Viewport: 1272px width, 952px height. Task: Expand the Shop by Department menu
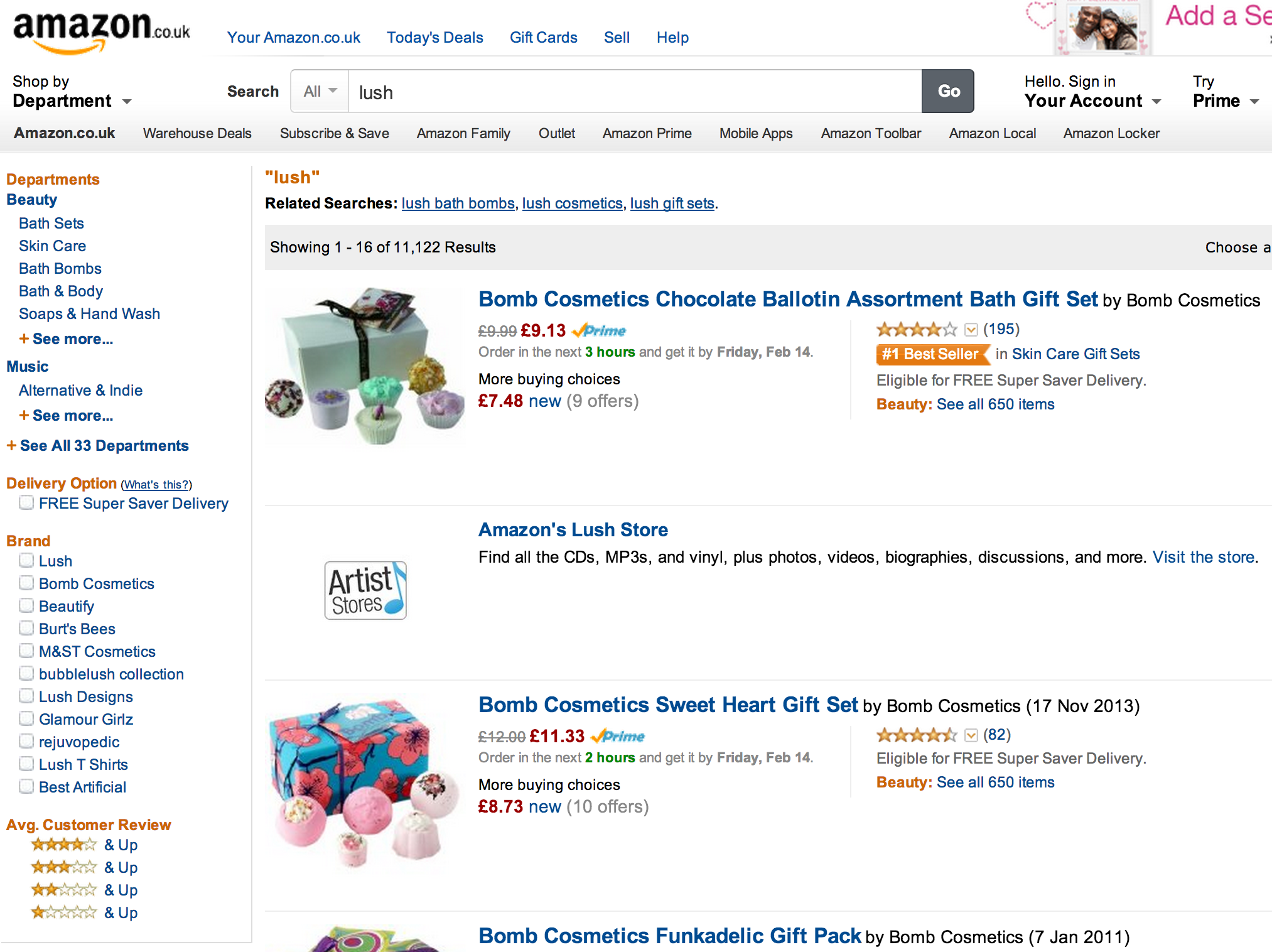tap(72, 92)
